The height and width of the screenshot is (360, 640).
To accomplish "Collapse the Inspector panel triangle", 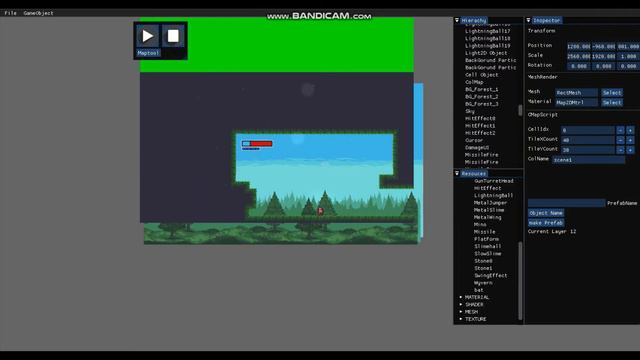I will click(528, 20).
